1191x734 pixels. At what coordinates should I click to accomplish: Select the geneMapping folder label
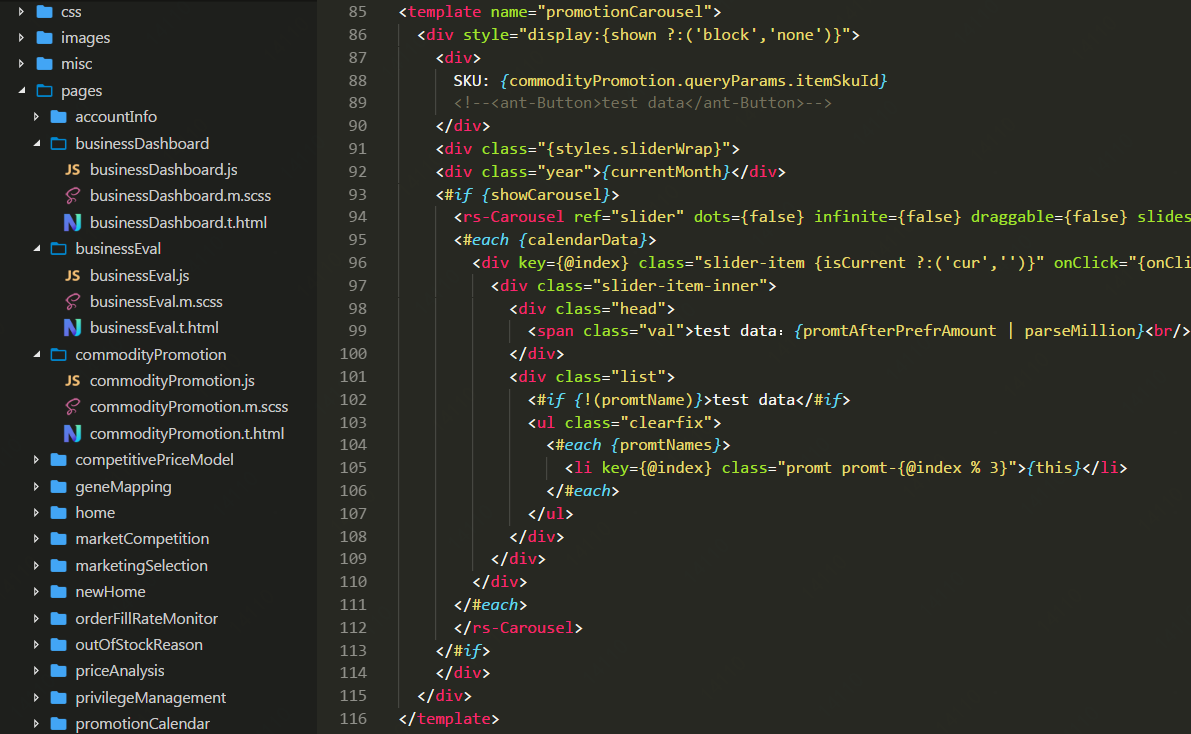pyautogui.click(x=123, y=486)
